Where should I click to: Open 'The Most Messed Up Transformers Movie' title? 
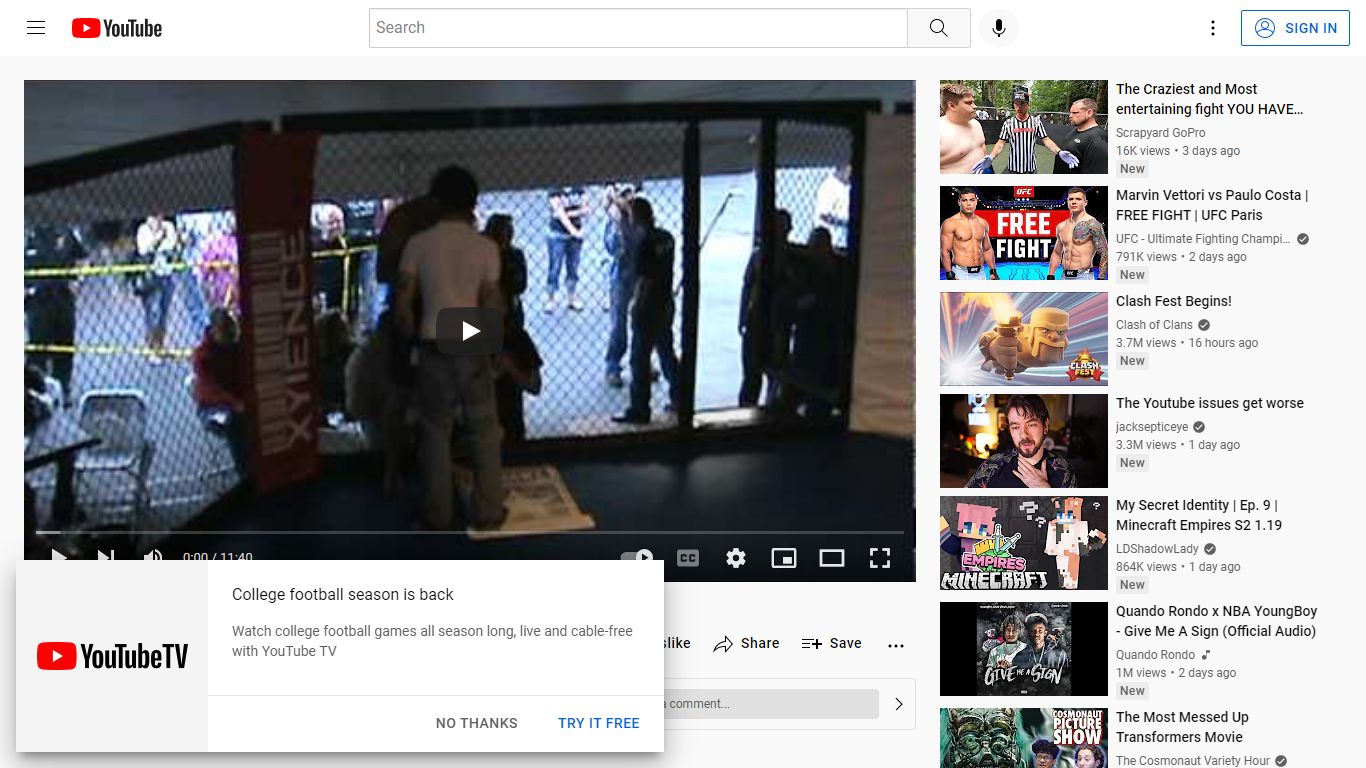(x=1182, y=727)
